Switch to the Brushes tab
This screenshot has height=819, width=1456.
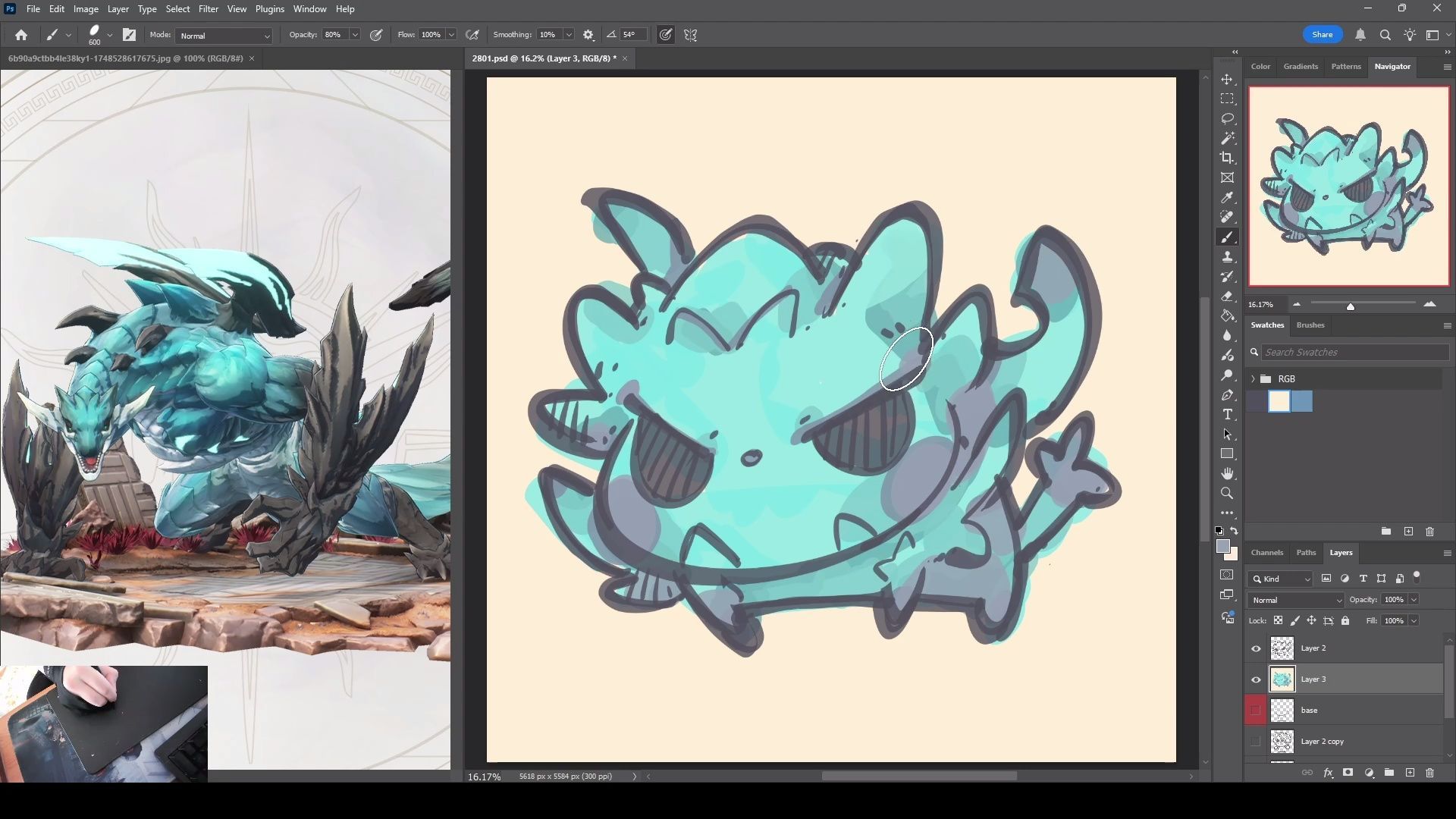(x=1310, y=325)
